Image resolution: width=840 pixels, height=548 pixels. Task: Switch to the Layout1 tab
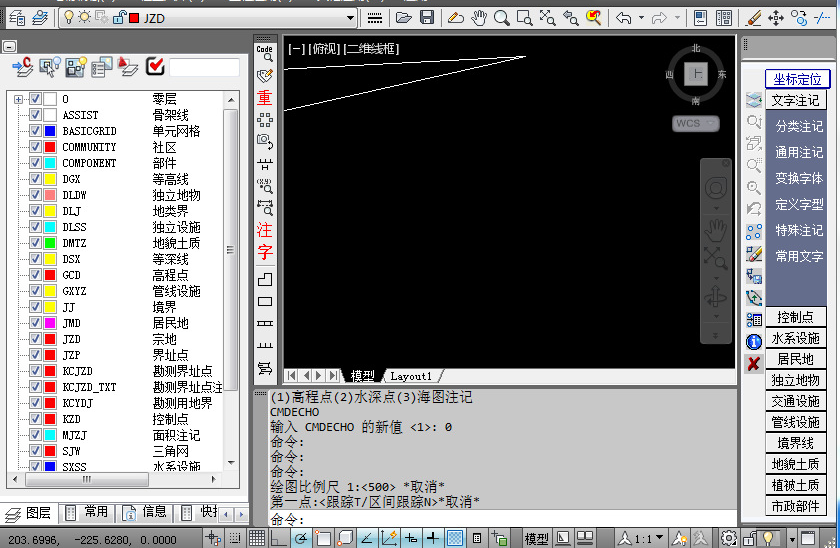coord(411,376)
